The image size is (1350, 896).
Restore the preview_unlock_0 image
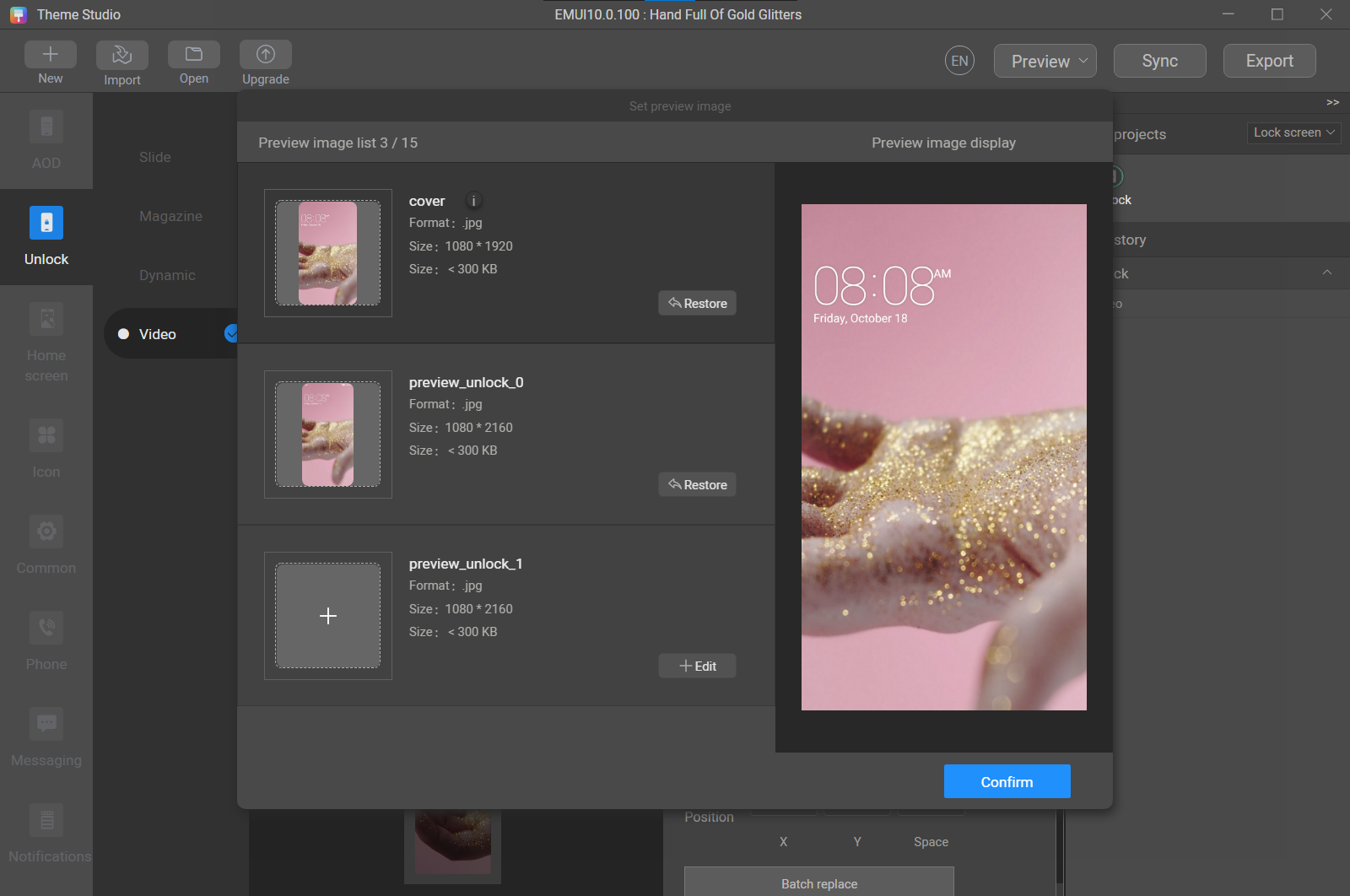pos(697,485)
